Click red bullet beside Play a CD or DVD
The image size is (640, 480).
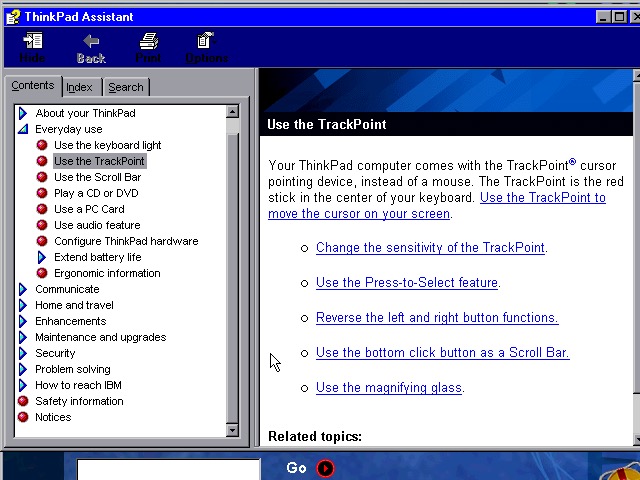(x=42, y=193)
